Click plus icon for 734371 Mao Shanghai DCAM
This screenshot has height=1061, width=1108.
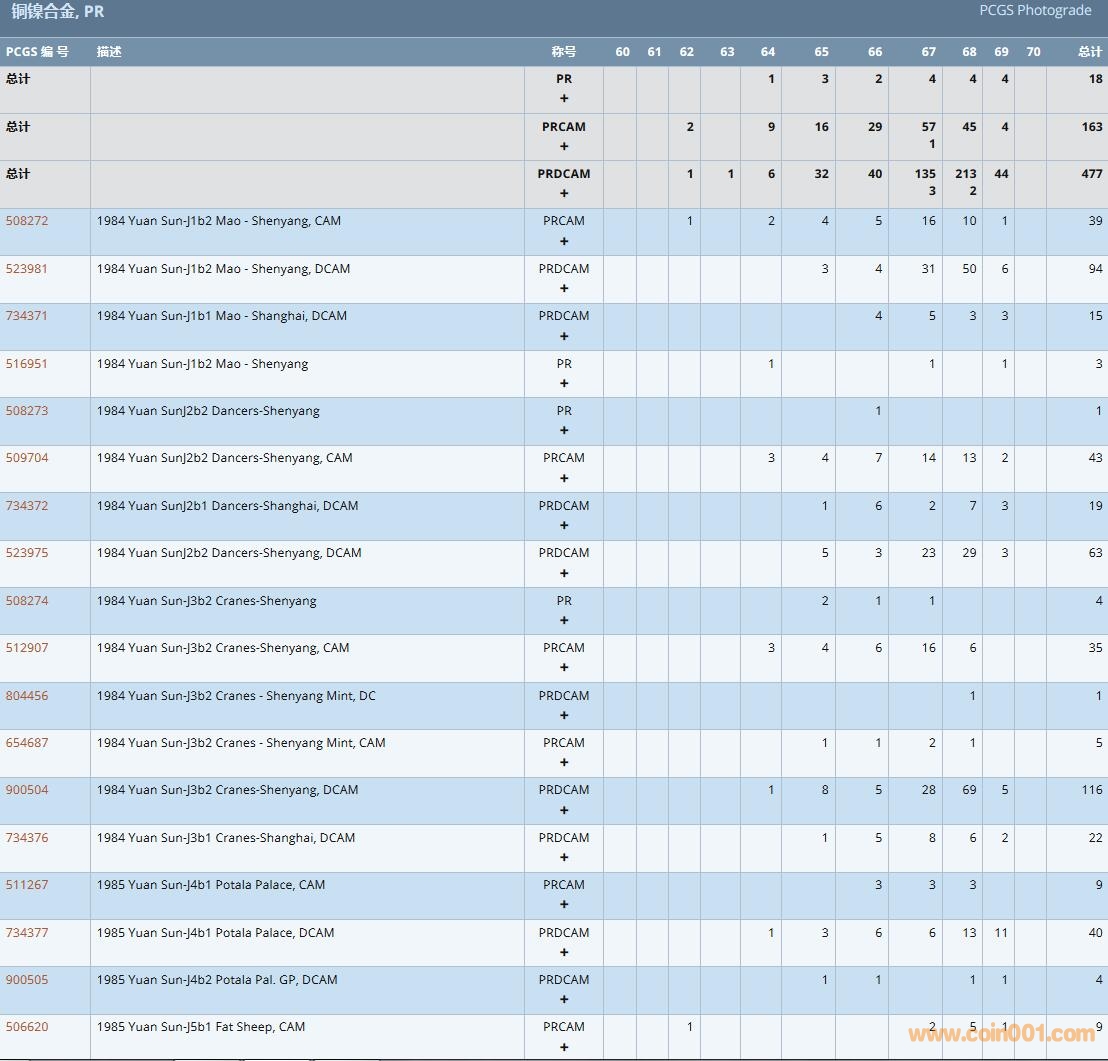tap(564, 336)
